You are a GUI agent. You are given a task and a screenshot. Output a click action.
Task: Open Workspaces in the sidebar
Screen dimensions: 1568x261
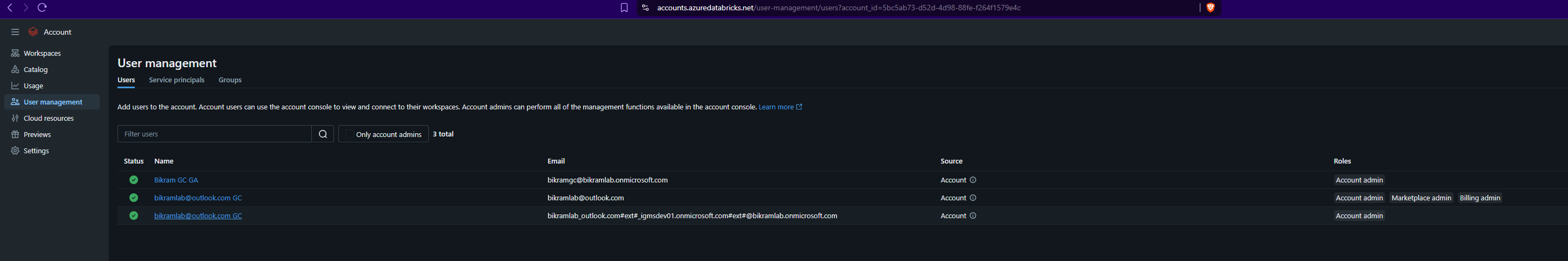coord(41,54)
